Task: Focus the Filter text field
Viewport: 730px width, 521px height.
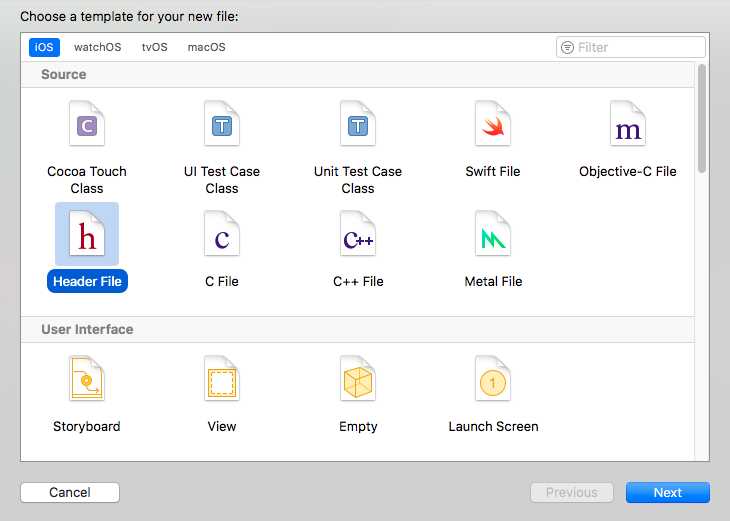Action: pyautogui.click(x=631, y=47)
